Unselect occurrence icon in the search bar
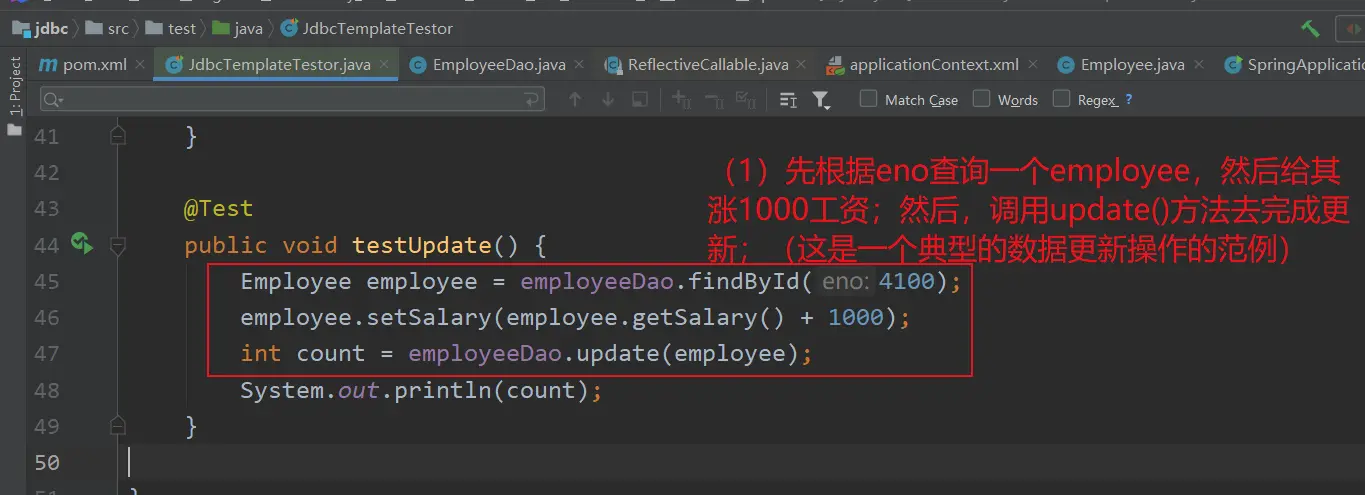1365x495 pixels. (714, 100)
